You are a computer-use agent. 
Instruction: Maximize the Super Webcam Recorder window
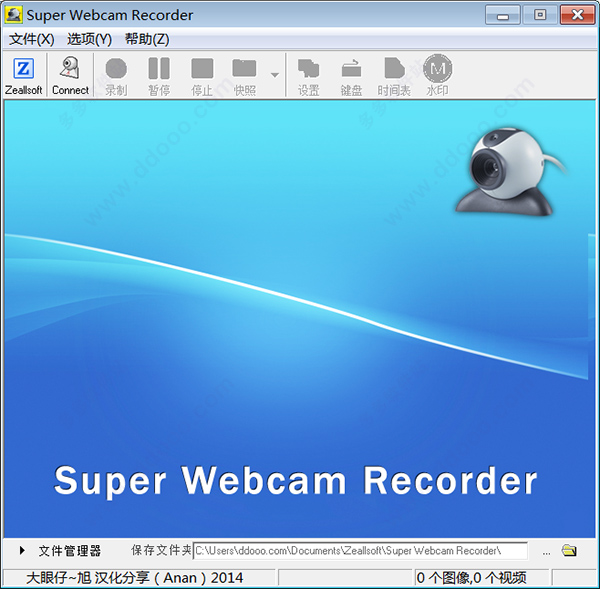coord(540,15)
